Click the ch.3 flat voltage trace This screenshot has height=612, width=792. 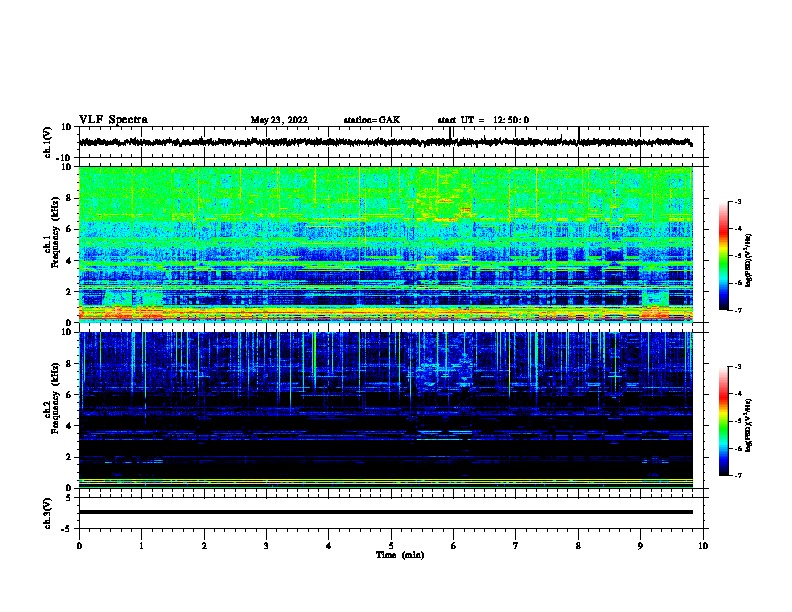click(385, 512)
